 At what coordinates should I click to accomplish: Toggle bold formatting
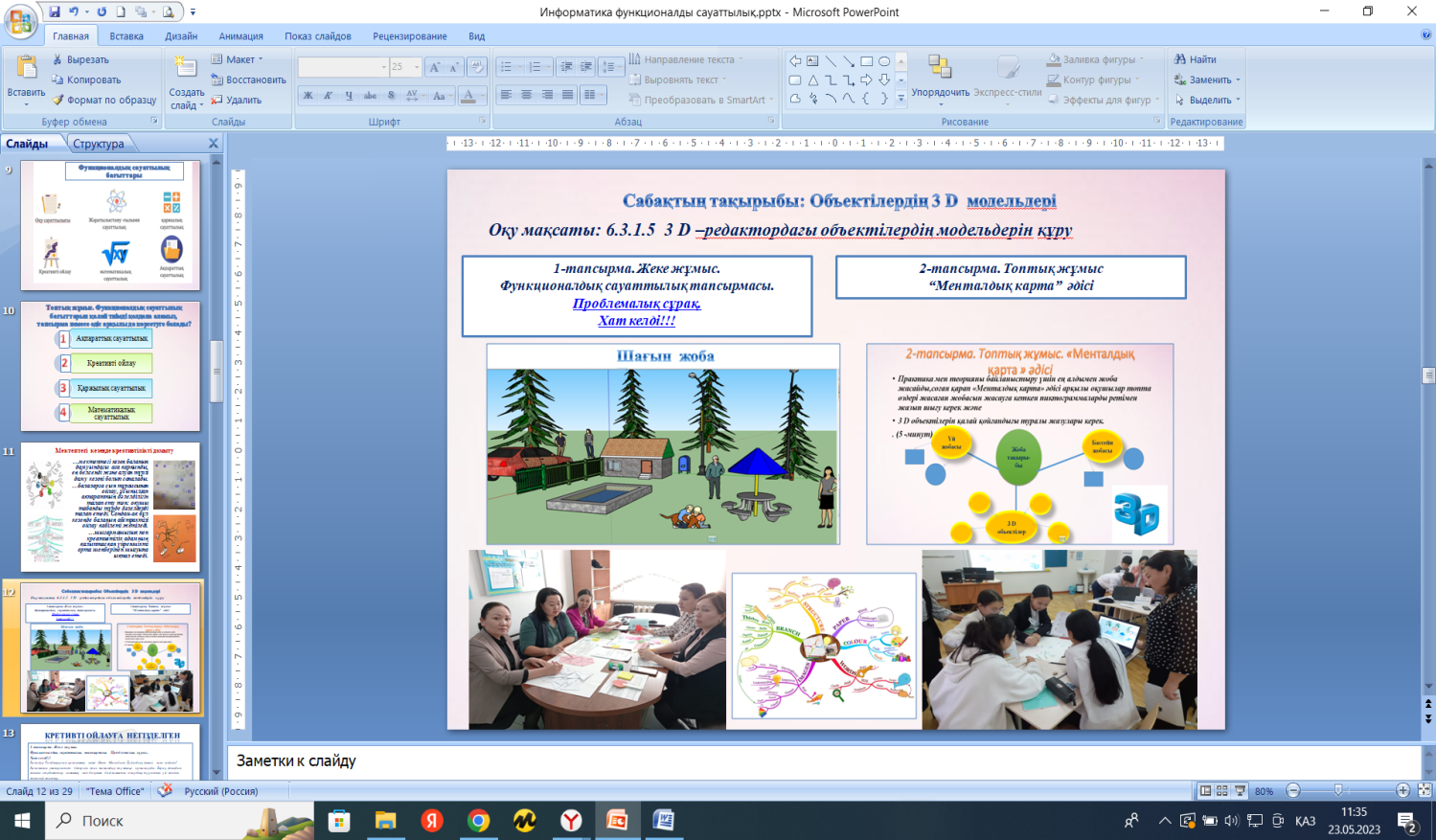308,95
